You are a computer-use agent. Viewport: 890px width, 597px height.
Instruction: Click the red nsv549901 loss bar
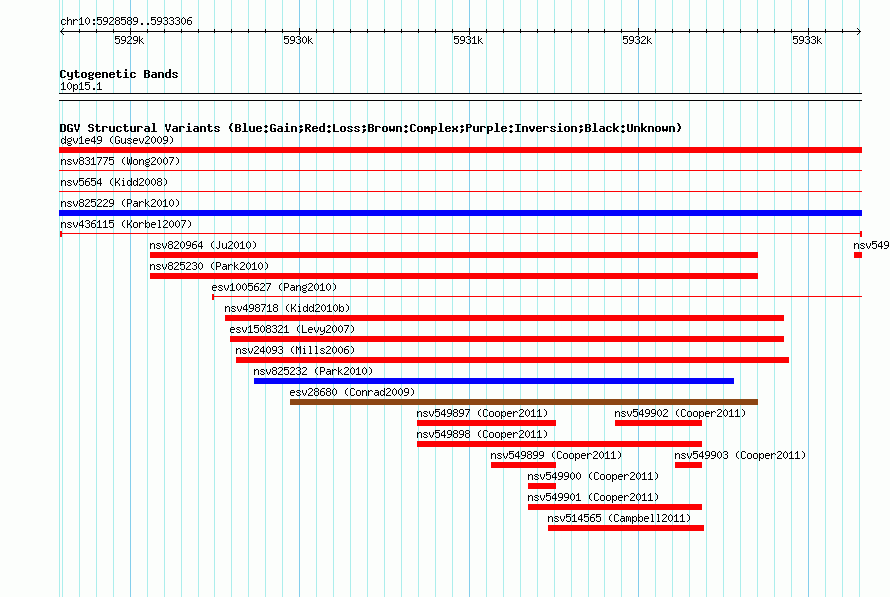tap(615, 507)
